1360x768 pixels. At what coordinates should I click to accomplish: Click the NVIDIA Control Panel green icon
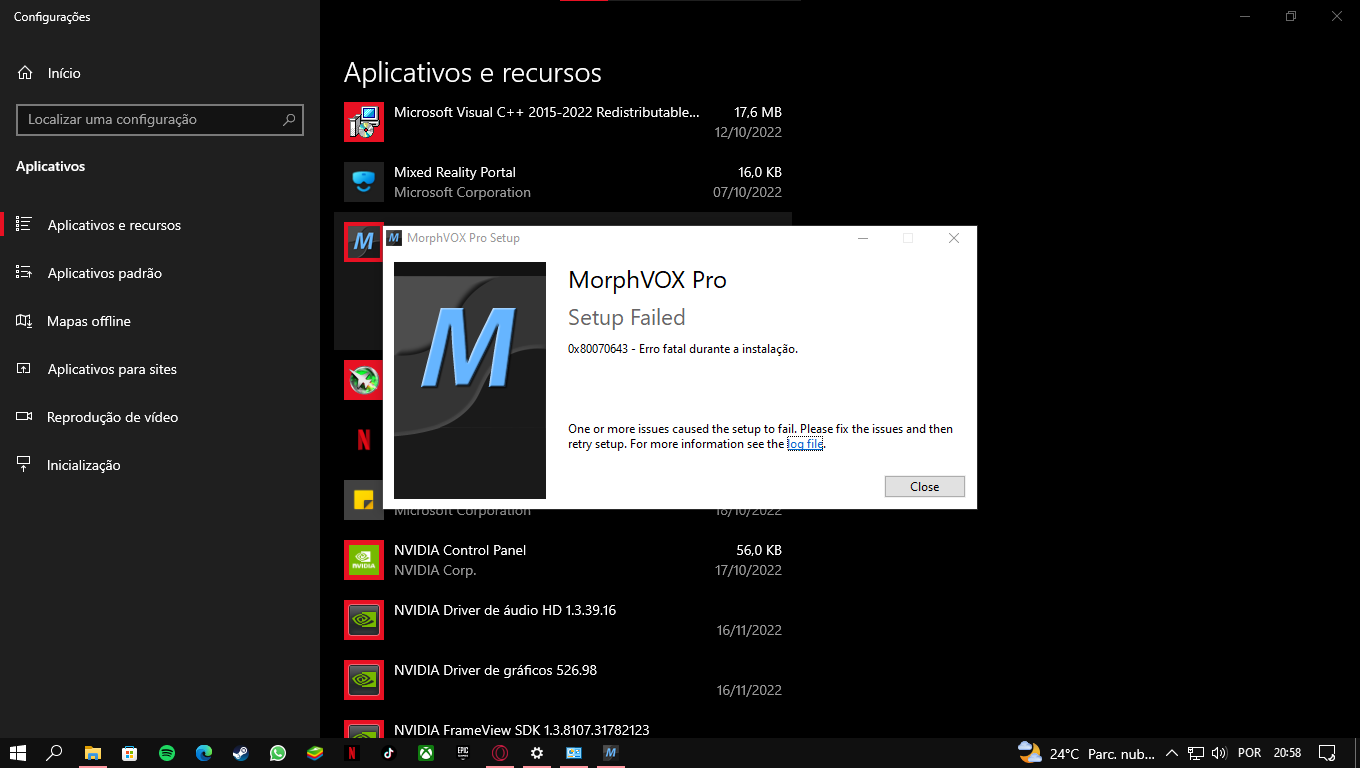point(364,560)
